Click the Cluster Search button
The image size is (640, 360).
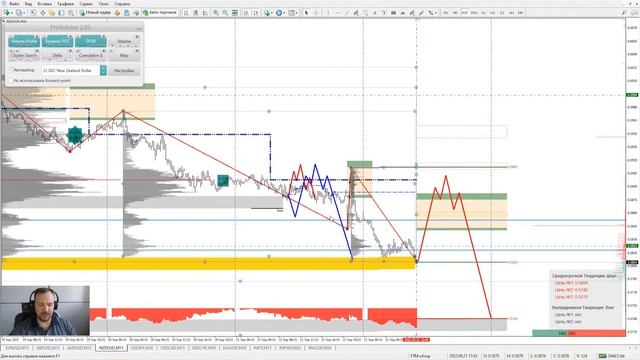pos(24,55)
